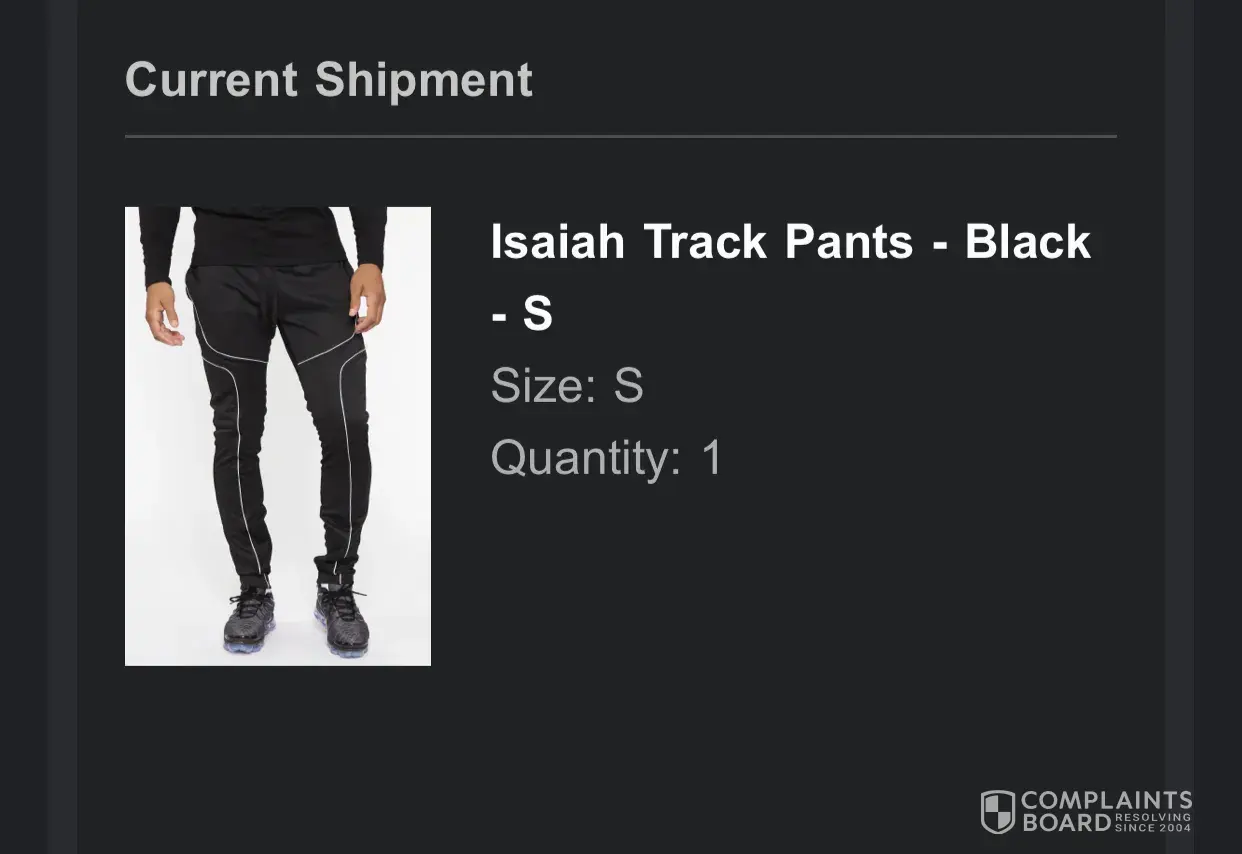The image size is (1242, 854).
Task: Click the product title Isaiah Track Pants
Action: 790,242
